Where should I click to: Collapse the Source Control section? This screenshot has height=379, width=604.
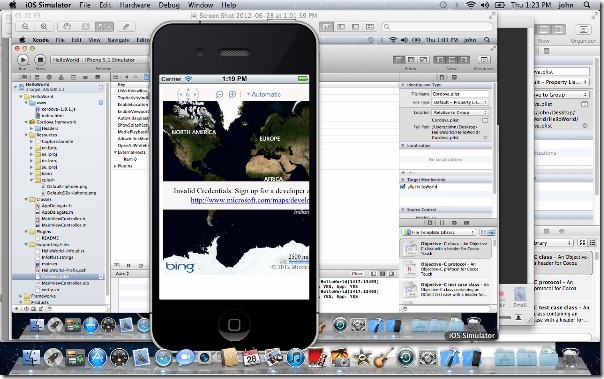click(403, 210)
